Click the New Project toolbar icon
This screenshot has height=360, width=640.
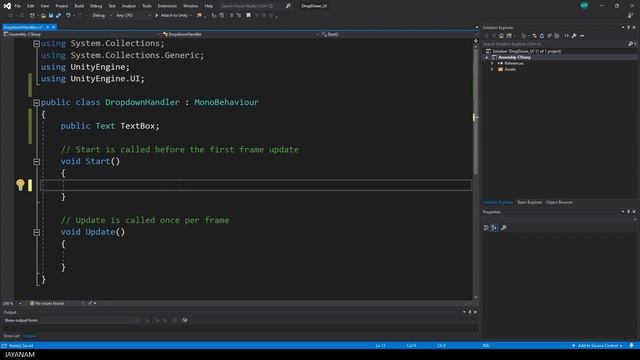[32, 16]
